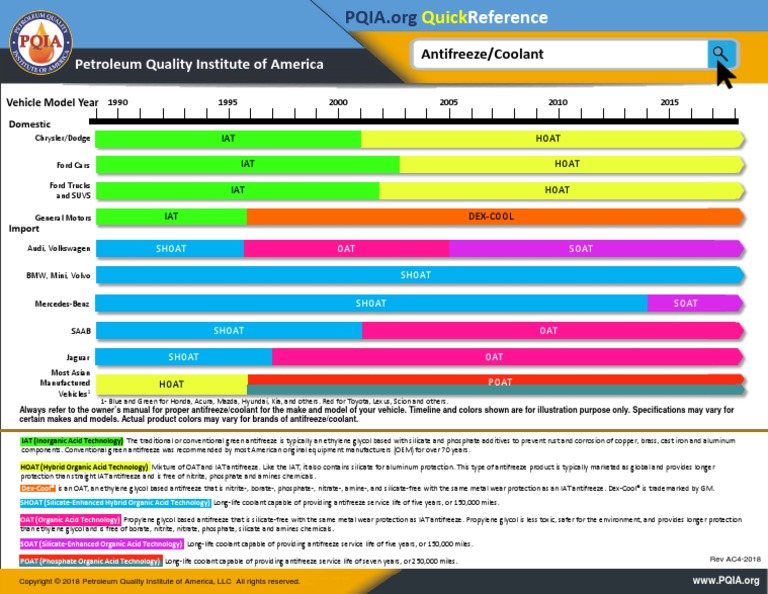
Task: Select the 2005 year label
Action: 449,102
